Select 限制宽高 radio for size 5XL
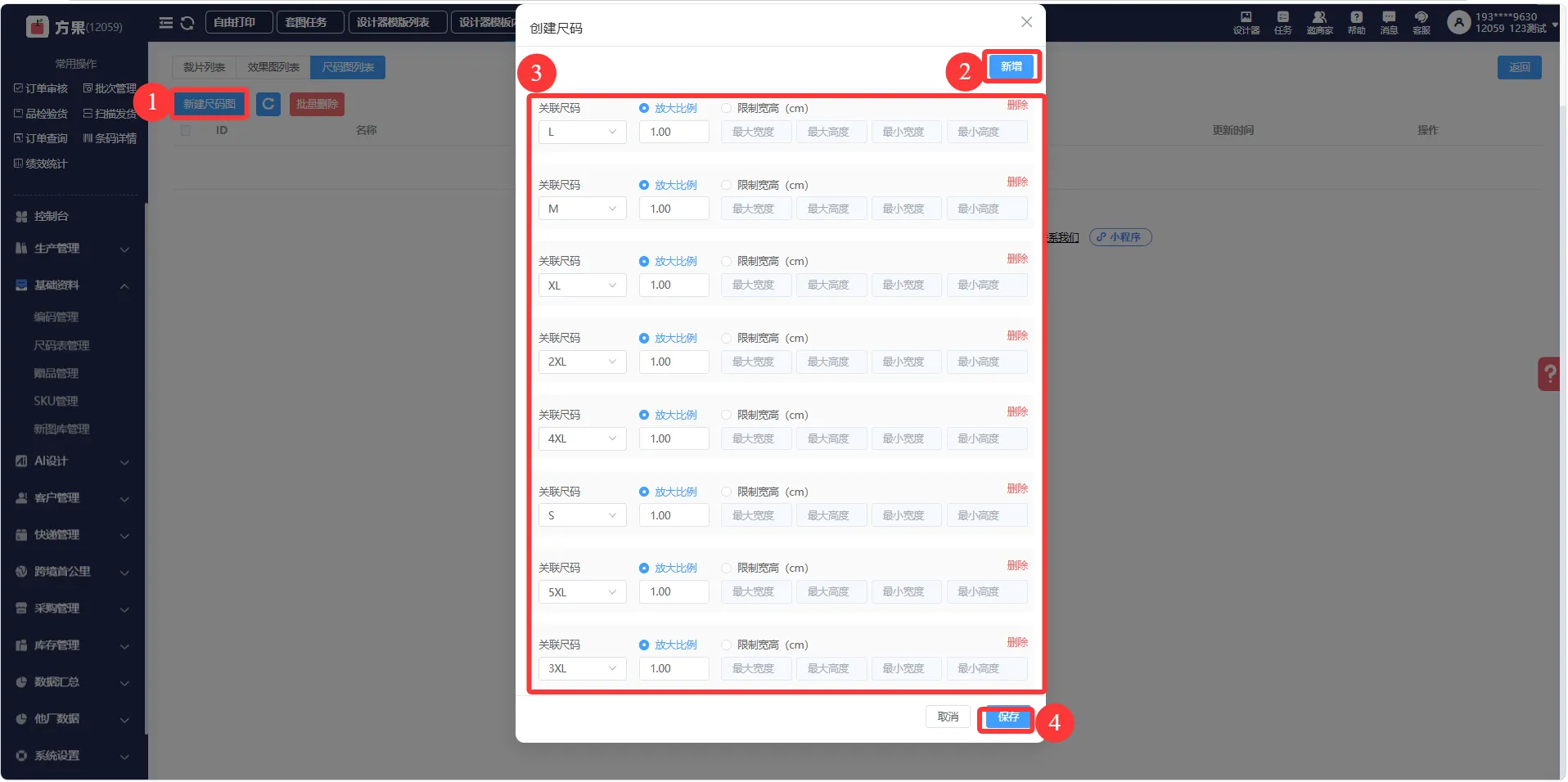This screenshot has height=782, width=1568. pyautogui.click(x=726, y=568)
